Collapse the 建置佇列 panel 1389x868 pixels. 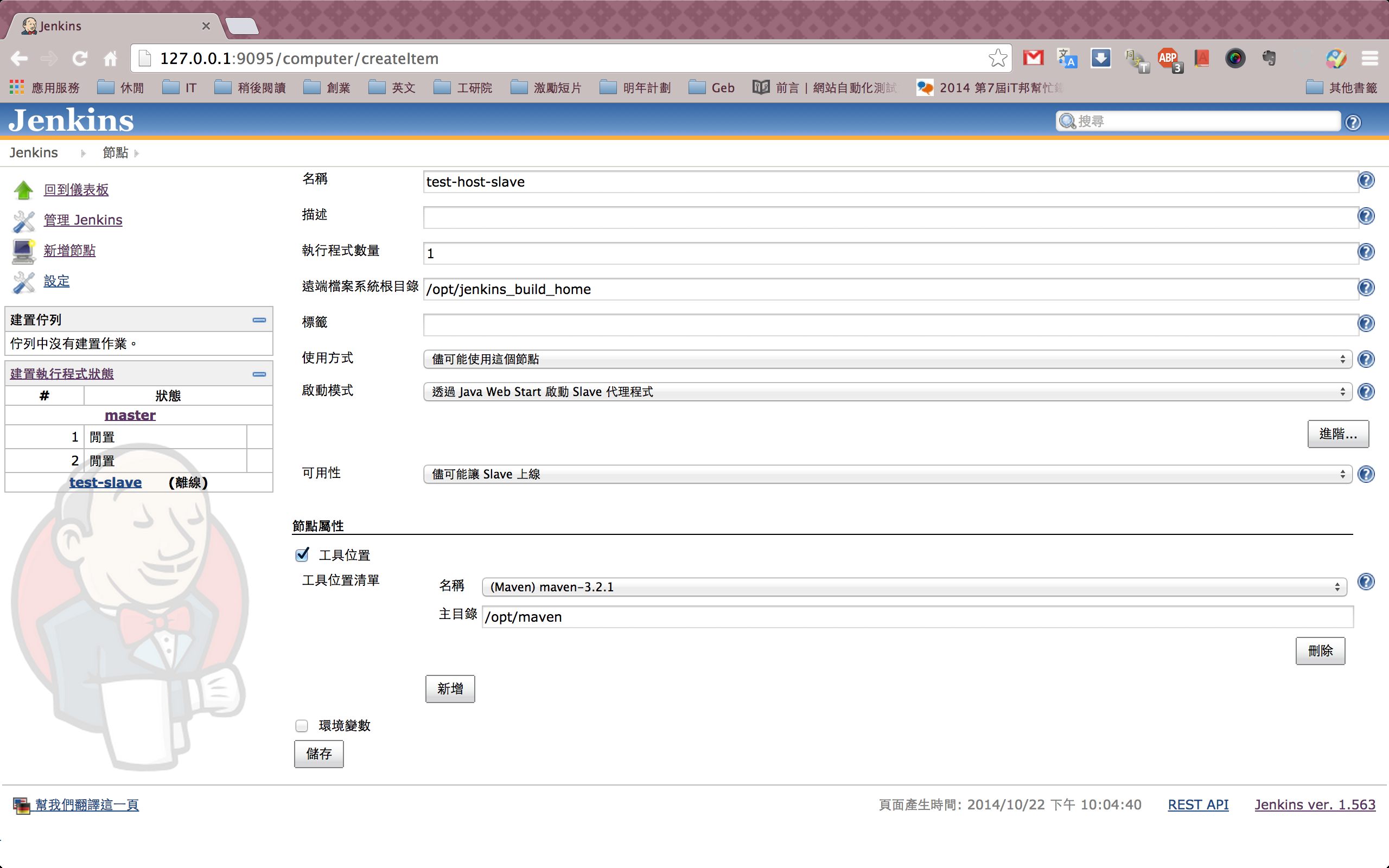259,320
